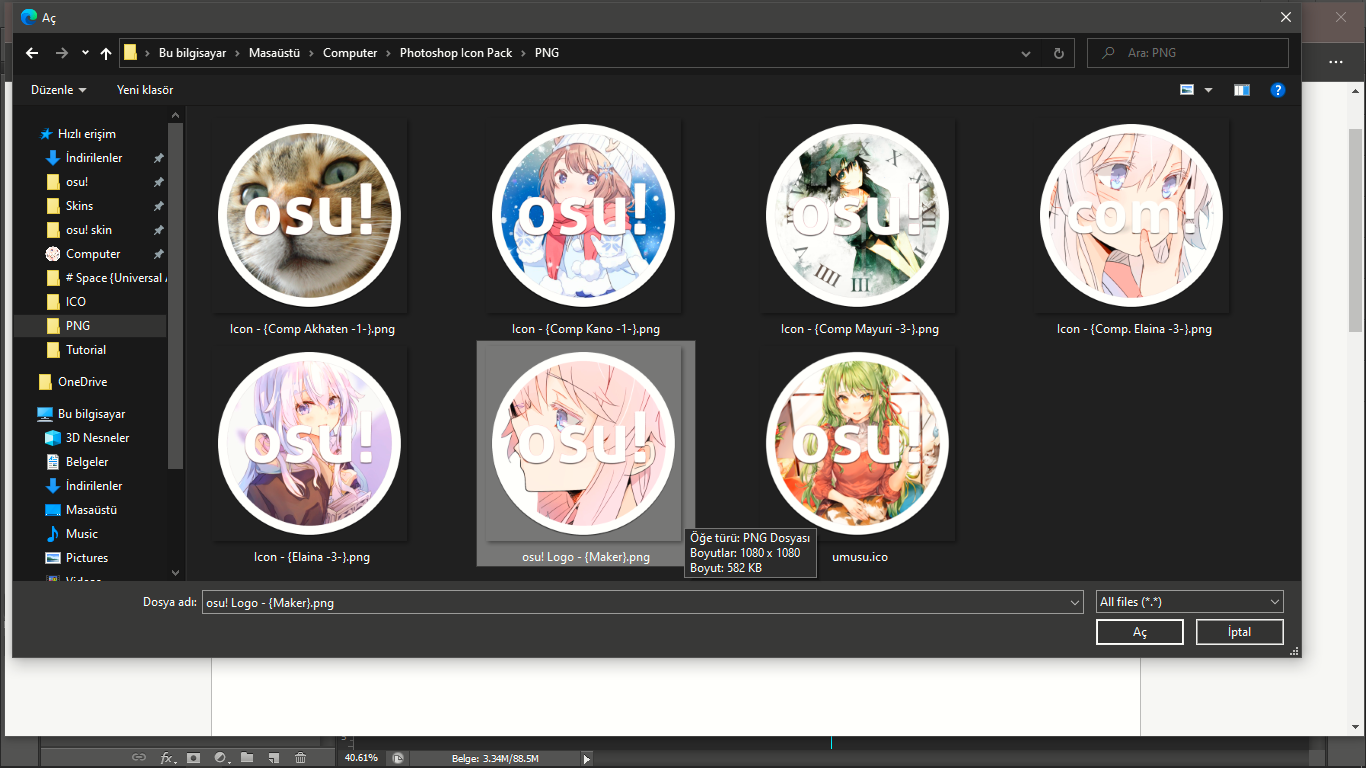Select Icon - {Comp. Elaina -3-}.png thumbnail
Viewport: 1366px width, 768px height.
[1132, 216]
